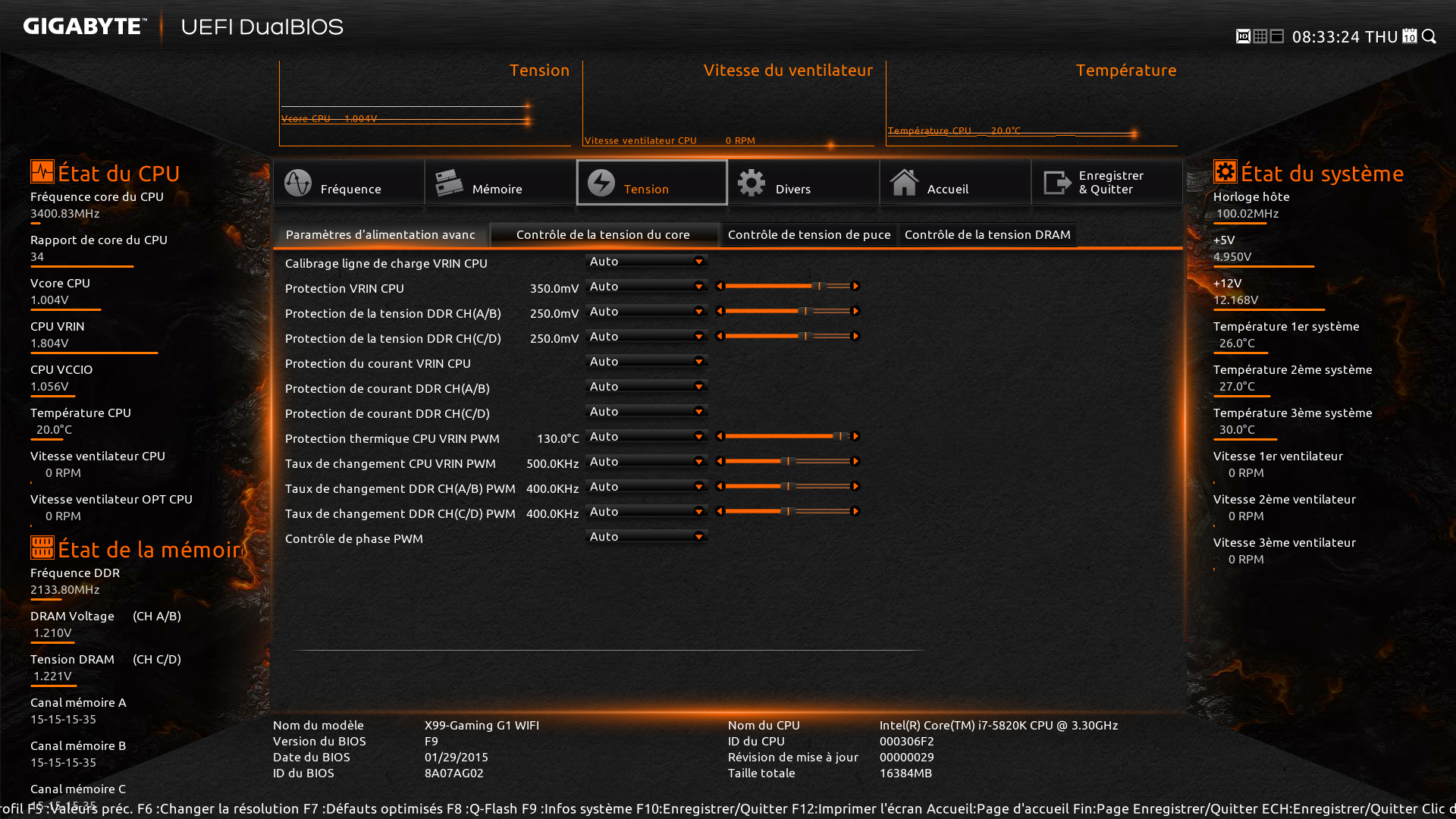This screenshot has height=819, width=1456.
Task: Select the +12V 12.168V reading
Action: [1236, 300]
